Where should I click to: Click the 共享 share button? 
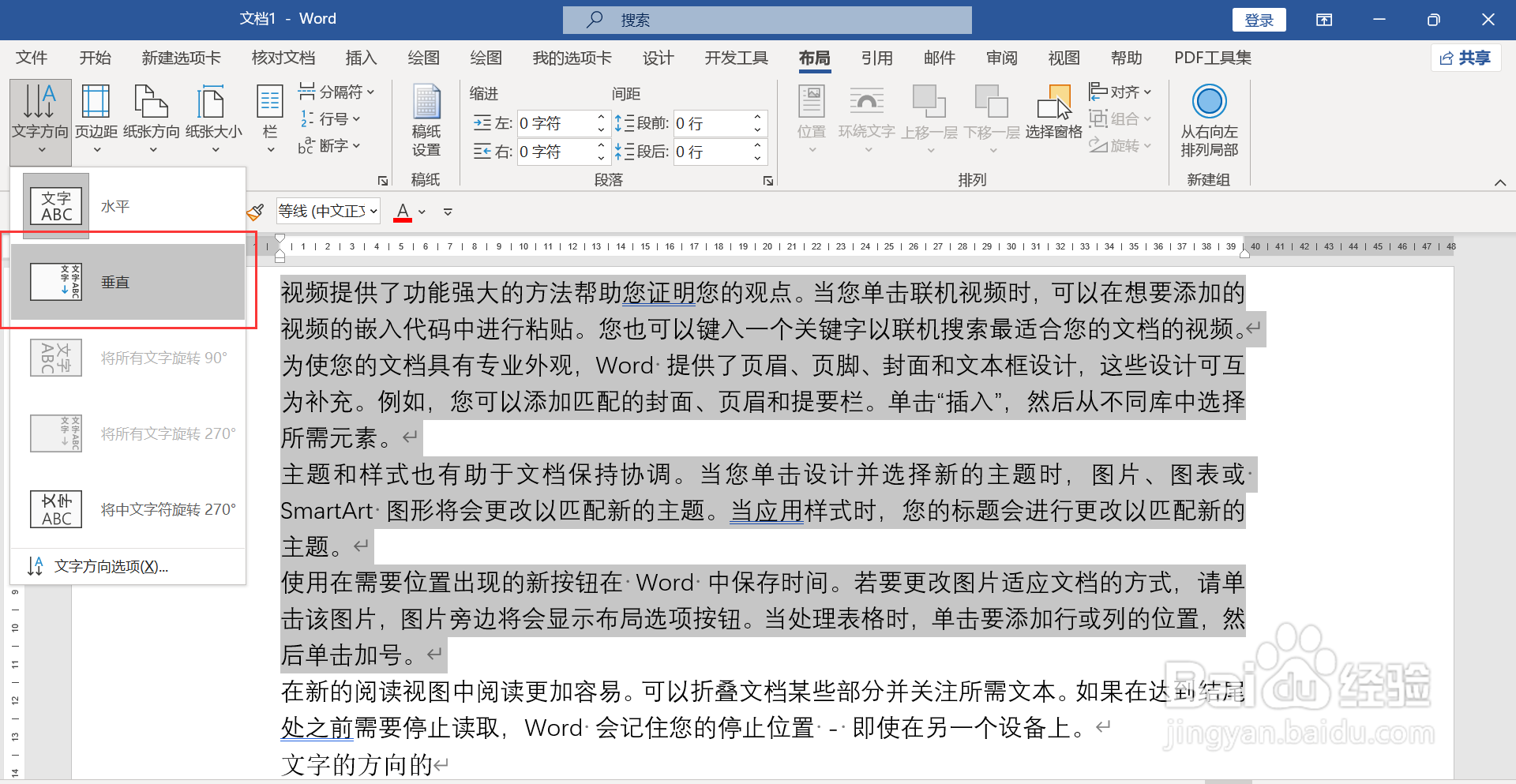coord(1465,58)
